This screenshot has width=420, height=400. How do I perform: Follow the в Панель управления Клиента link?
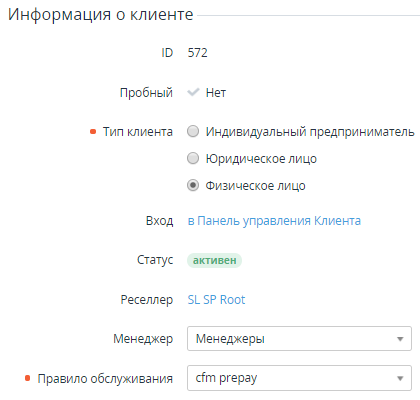(274, 221)
